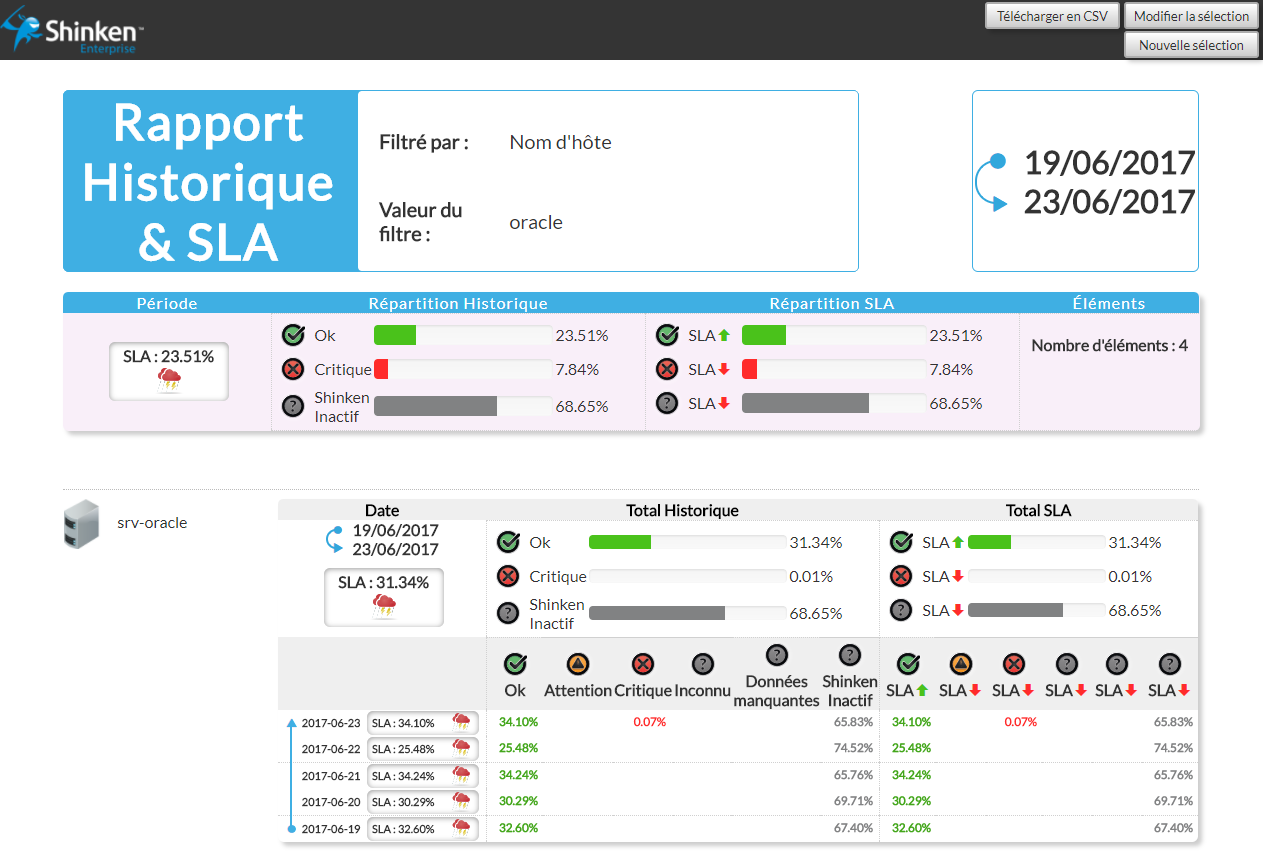Click the srv-oracle server icon

point(81,525)
